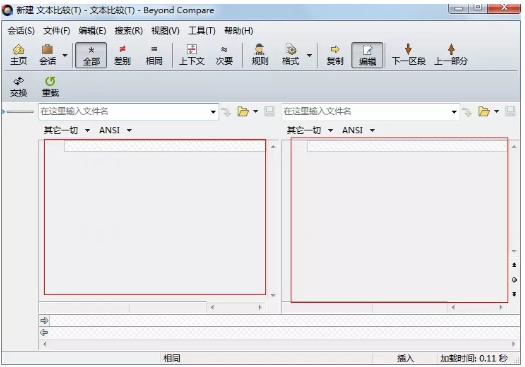The image size is (525, 367).
Task: Toggle the 上下文 context display
Action: coord(192,55)
